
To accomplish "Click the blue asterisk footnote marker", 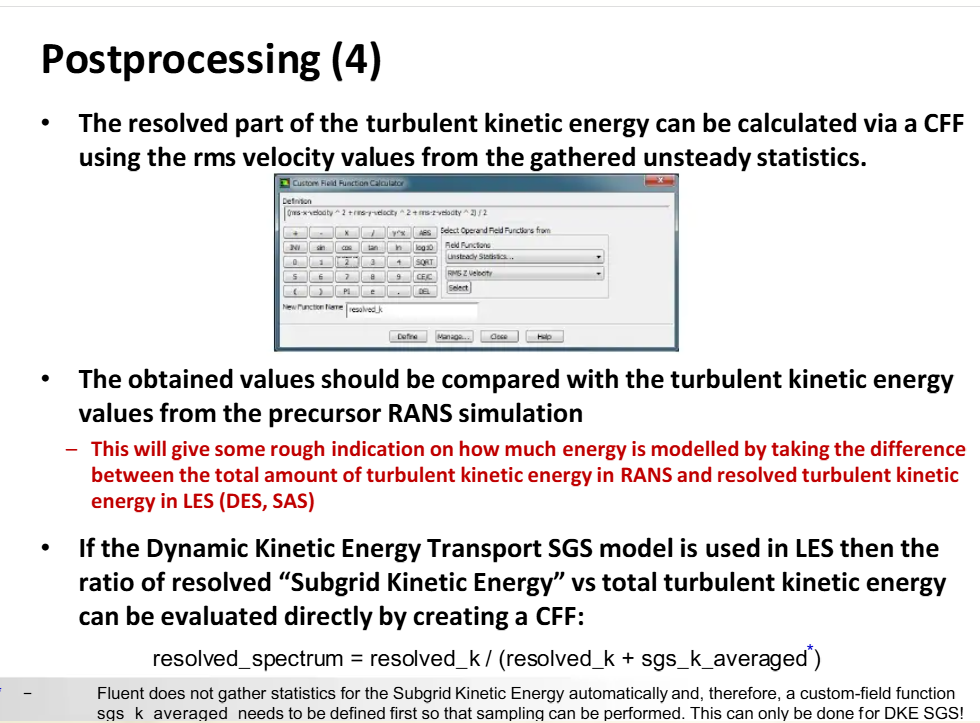I will point(810,647).
